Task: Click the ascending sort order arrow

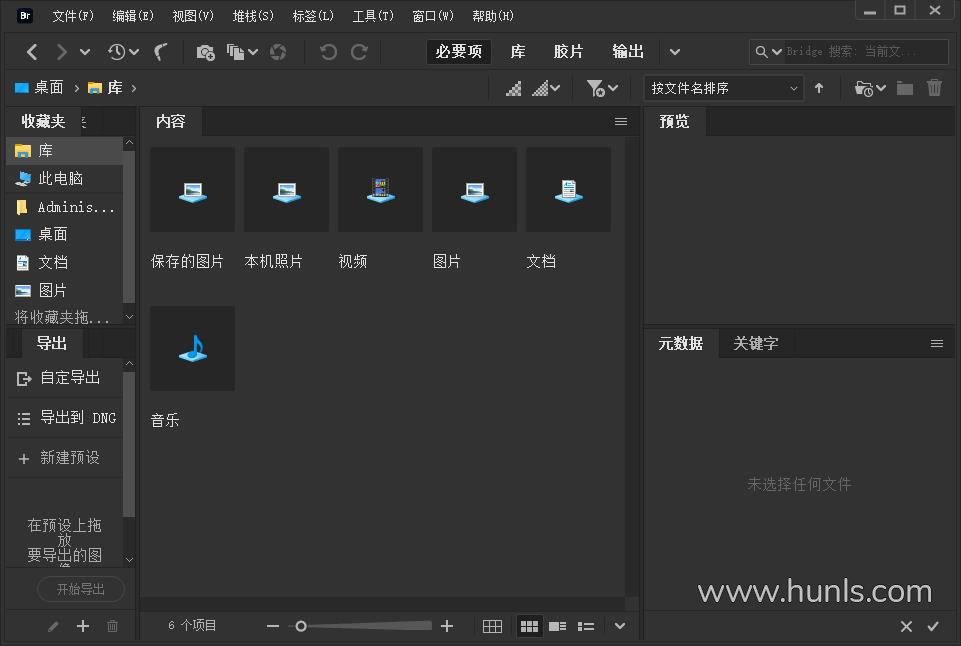Action: click(x=819, y=88)
